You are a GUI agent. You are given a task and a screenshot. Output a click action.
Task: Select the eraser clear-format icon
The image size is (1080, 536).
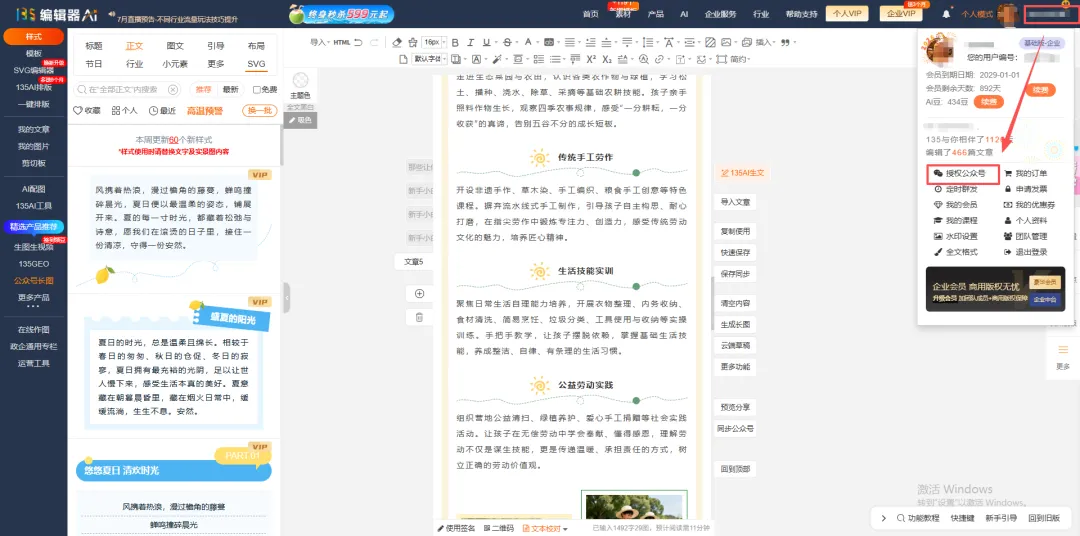pos(397,43)
